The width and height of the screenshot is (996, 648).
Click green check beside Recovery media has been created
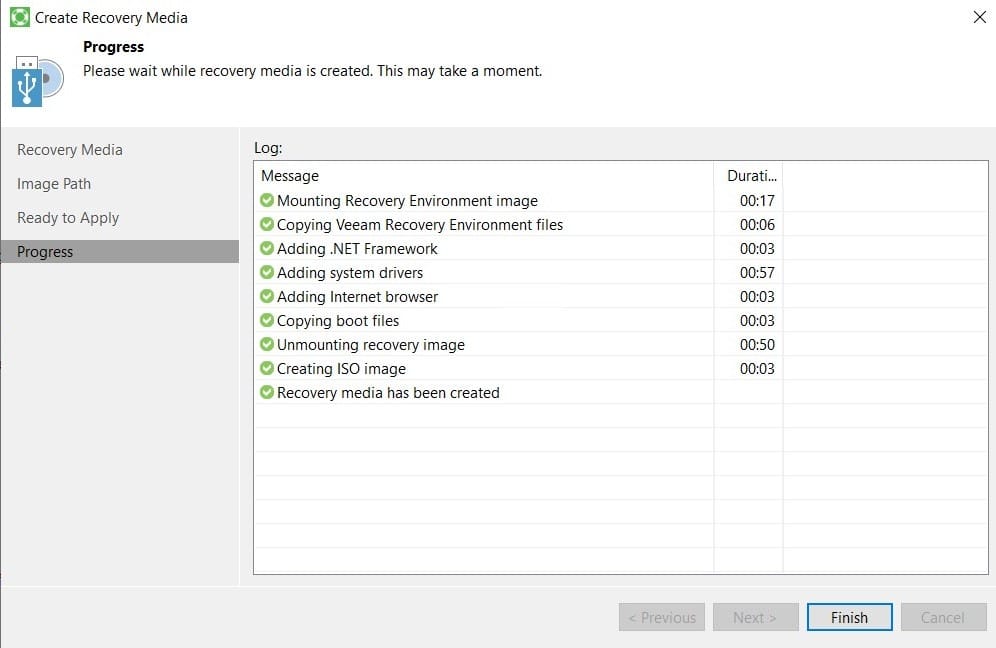click(x=267, y=393)
